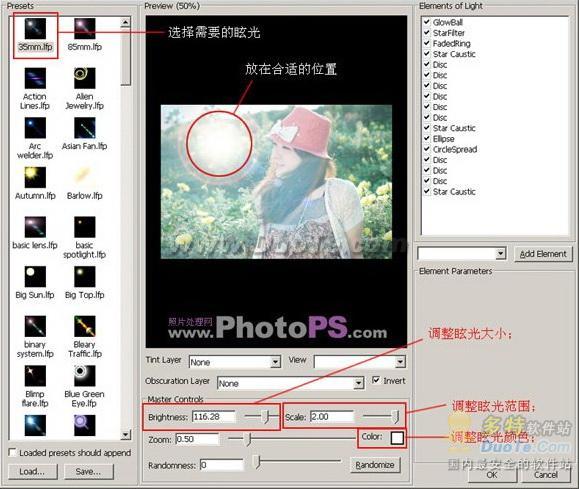Choose the Action Lines.lfp preset
579x489 pixels.
pos(35,89)
